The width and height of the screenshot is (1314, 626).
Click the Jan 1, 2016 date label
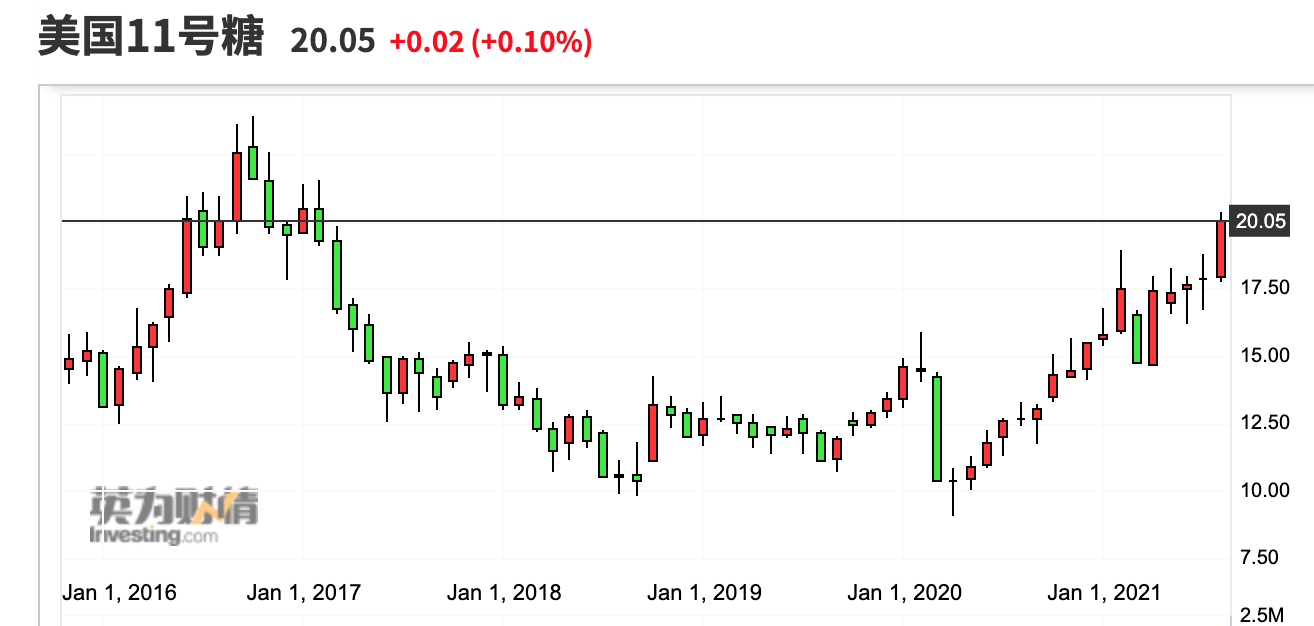[119, 593]
